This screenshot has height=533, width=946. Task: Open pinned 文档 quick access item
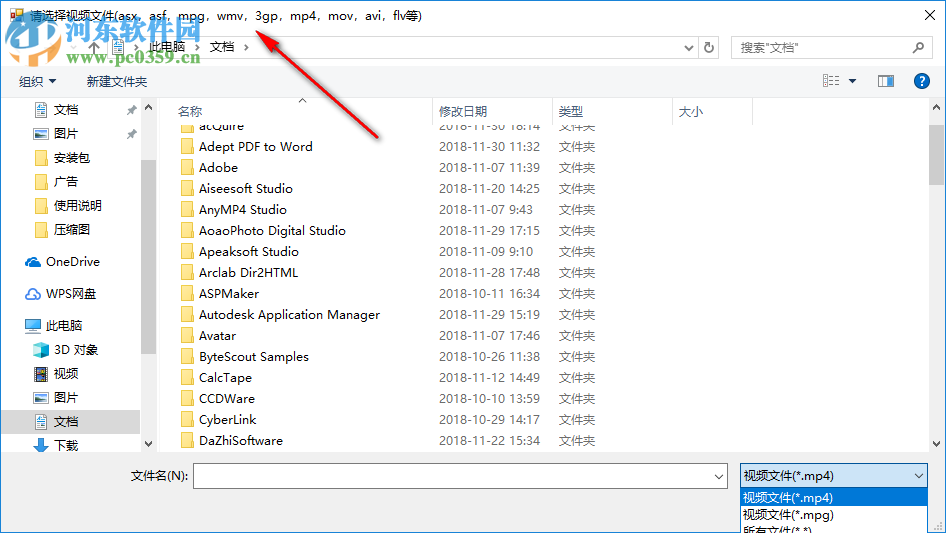tap(56, 110)
